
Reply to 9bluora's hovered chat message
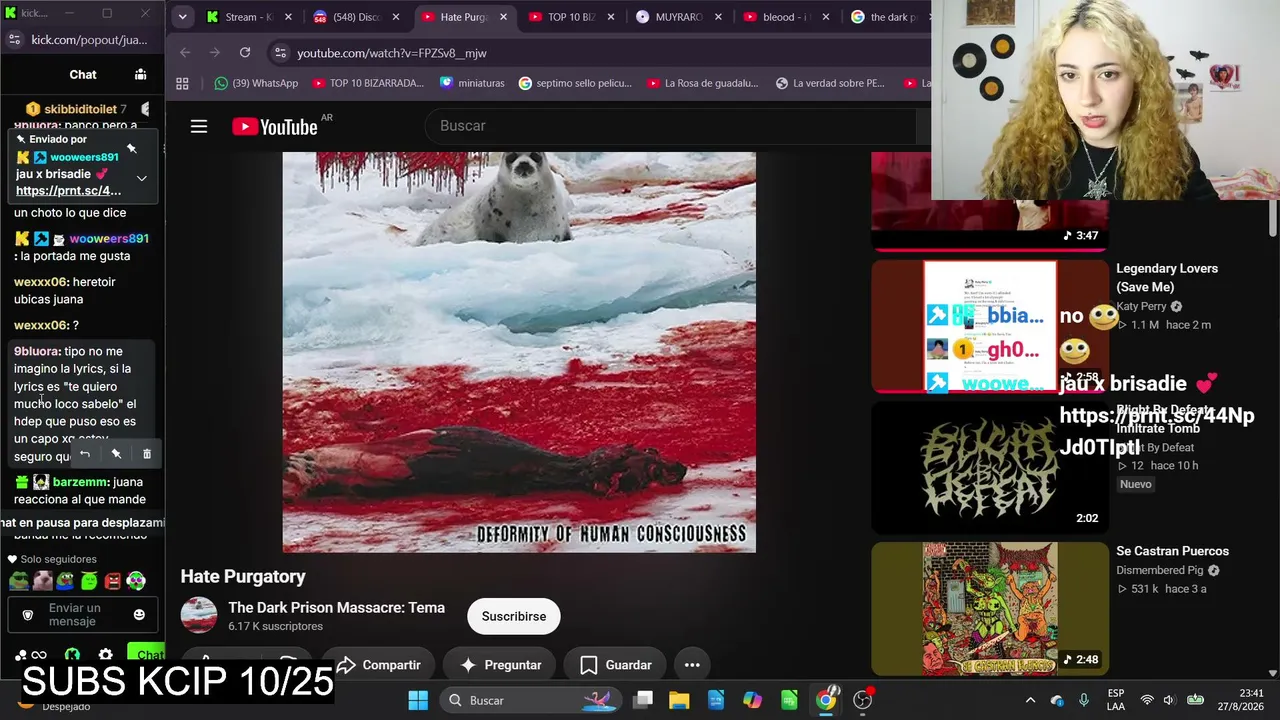point(85,454)
